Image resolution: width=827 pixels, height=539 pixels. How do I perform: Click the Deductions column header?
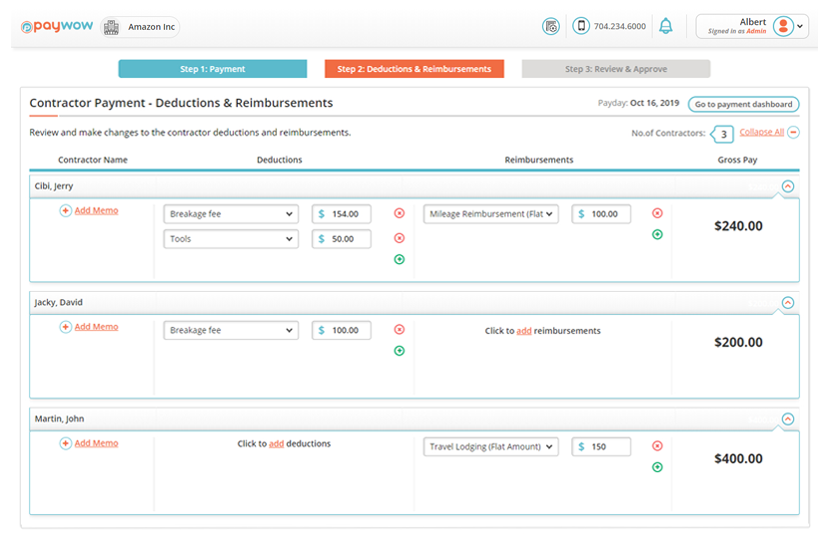pyautogui.click(x=280, y=160)
